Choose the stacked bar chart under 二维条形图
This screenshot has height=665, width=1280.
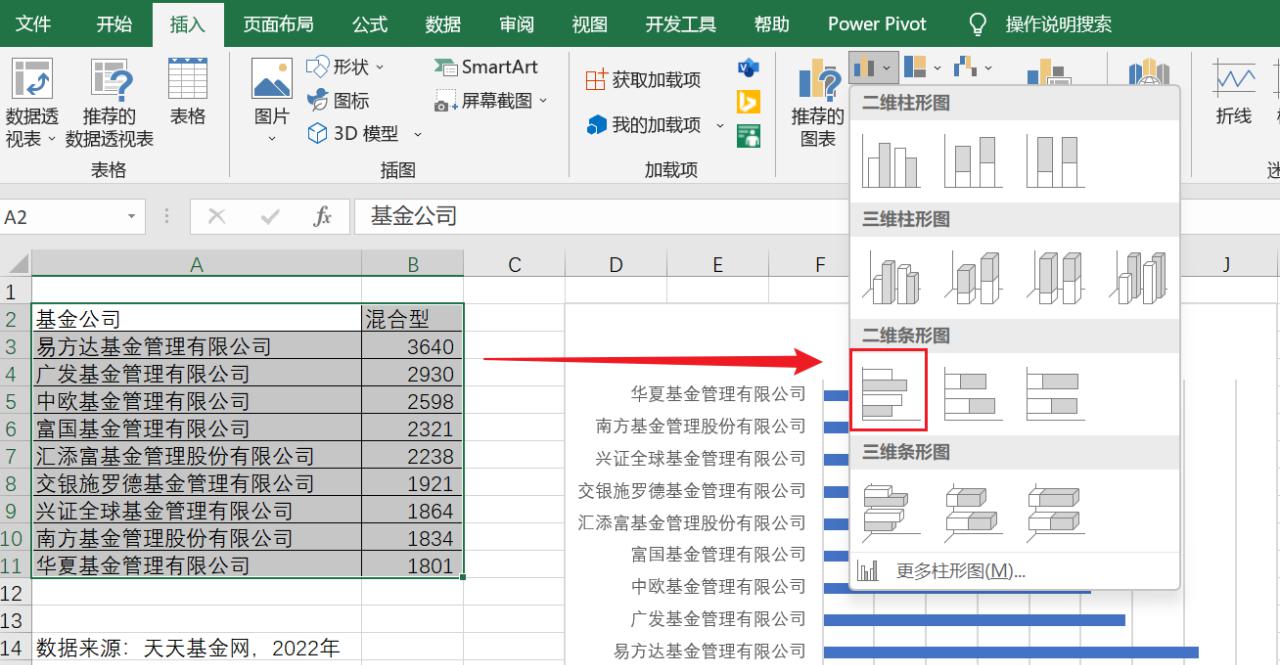point(972,394)
